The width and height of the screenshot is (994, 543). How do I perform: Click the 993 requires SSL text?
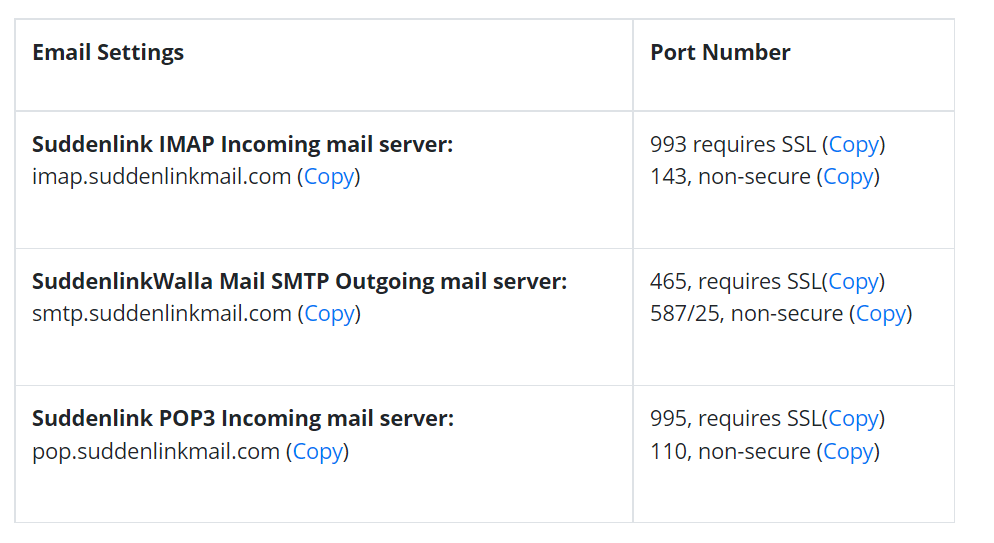pyautogui.click(x=733, y=145)
